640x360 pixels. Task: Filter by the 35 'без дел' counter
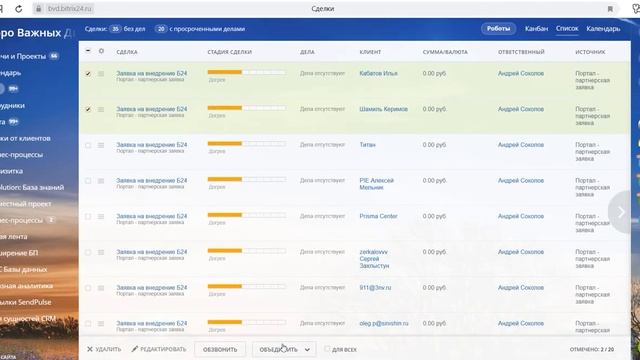(127, 29)
